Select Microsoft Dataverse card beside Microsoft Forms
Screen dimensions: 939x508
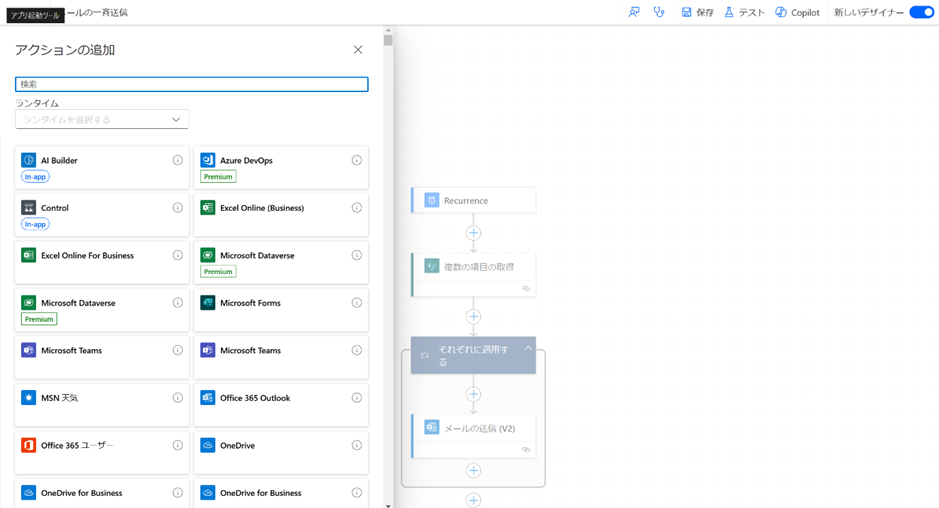pos(102,310)
